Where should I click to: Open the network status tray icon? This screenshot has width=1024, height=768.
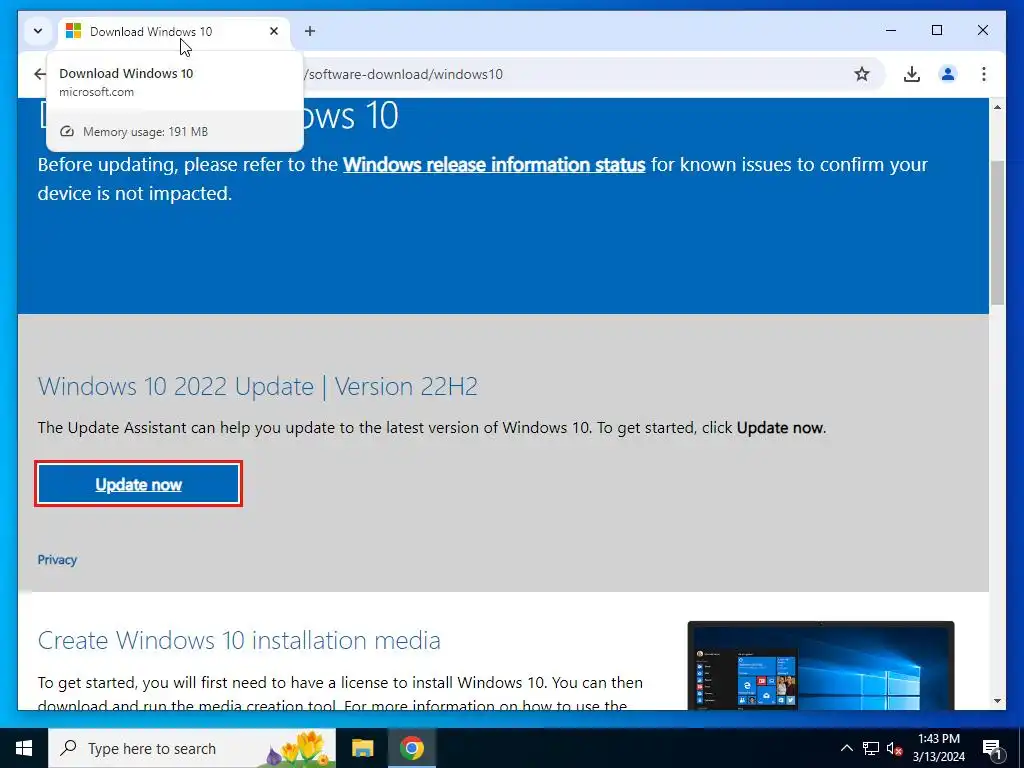pos(871,748)
